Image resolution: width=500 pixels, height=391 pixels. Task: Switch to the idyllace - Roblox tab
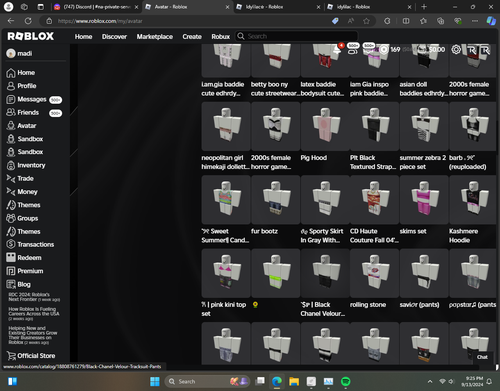pos(278,7)
